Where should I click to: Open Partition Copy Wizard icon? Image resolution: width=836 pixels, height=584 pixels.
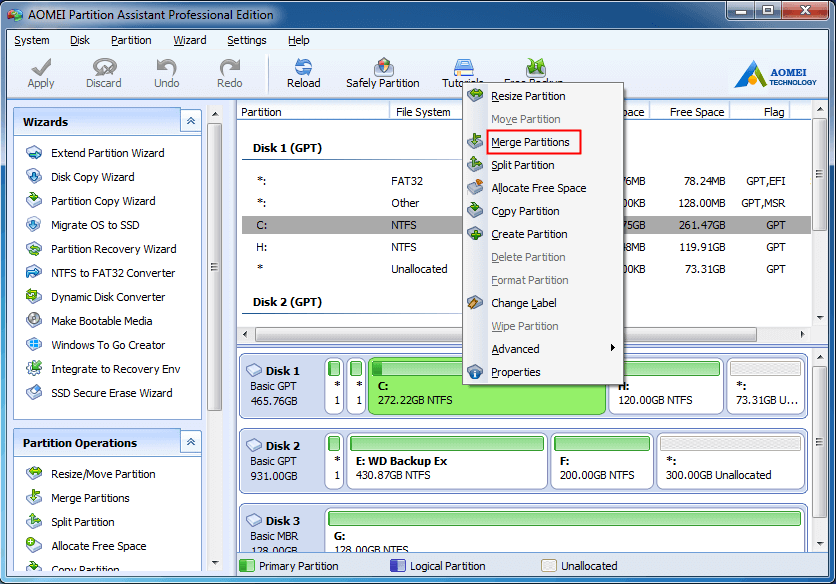pyautogui.click(x=34, y=201)
